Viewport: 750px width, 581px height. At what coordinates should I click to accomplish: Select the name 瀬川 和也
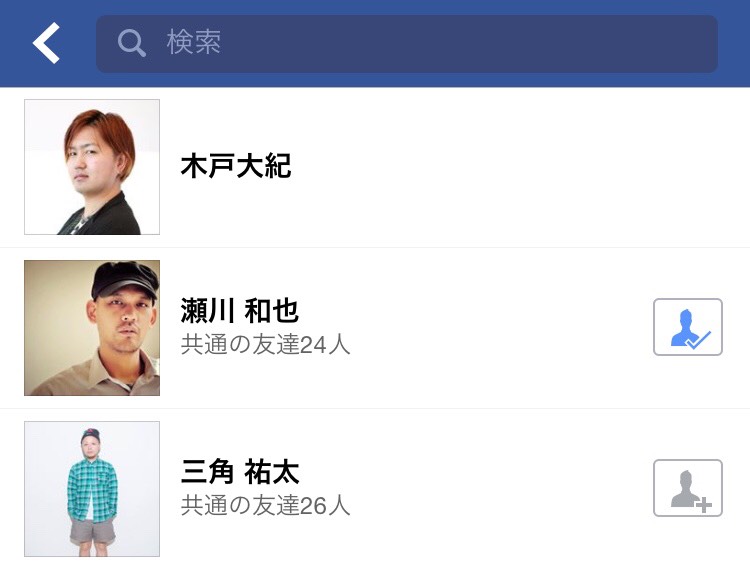[x=240, y=311]
